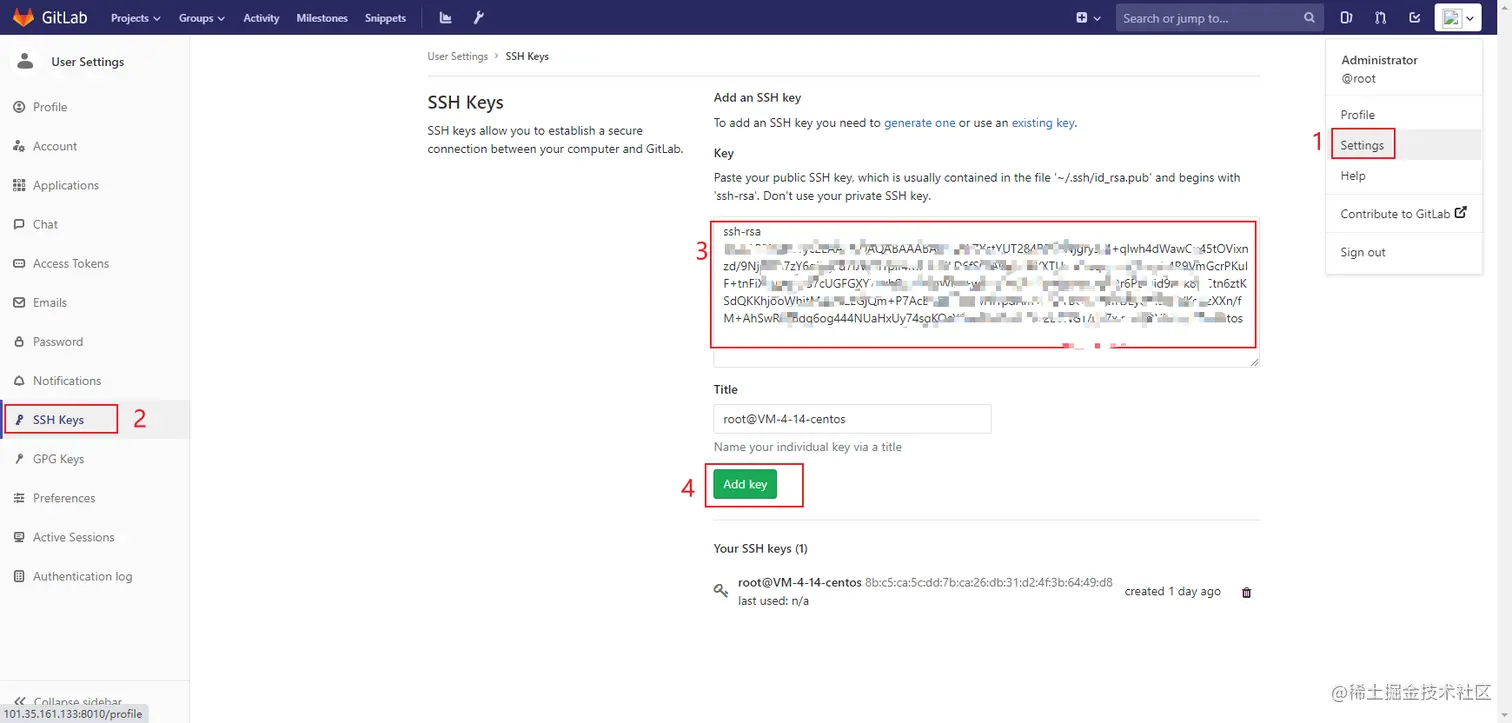The width and height of the screenshot is (1512, 723).
Task: Select Contribute to GitLab menu item
Action: coord(1403,214)
